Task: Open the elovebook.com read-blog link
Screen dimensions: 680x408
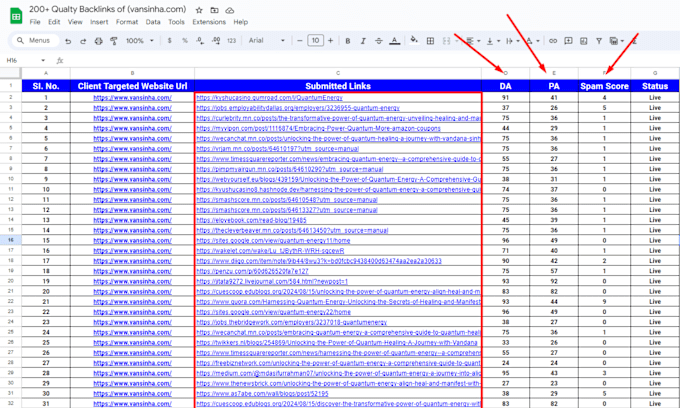Action: point(251,220)
